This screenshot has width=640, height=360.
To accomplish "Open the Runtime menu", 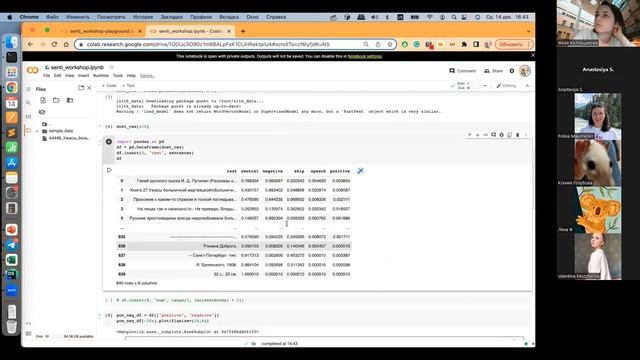I will pos(100,76).
